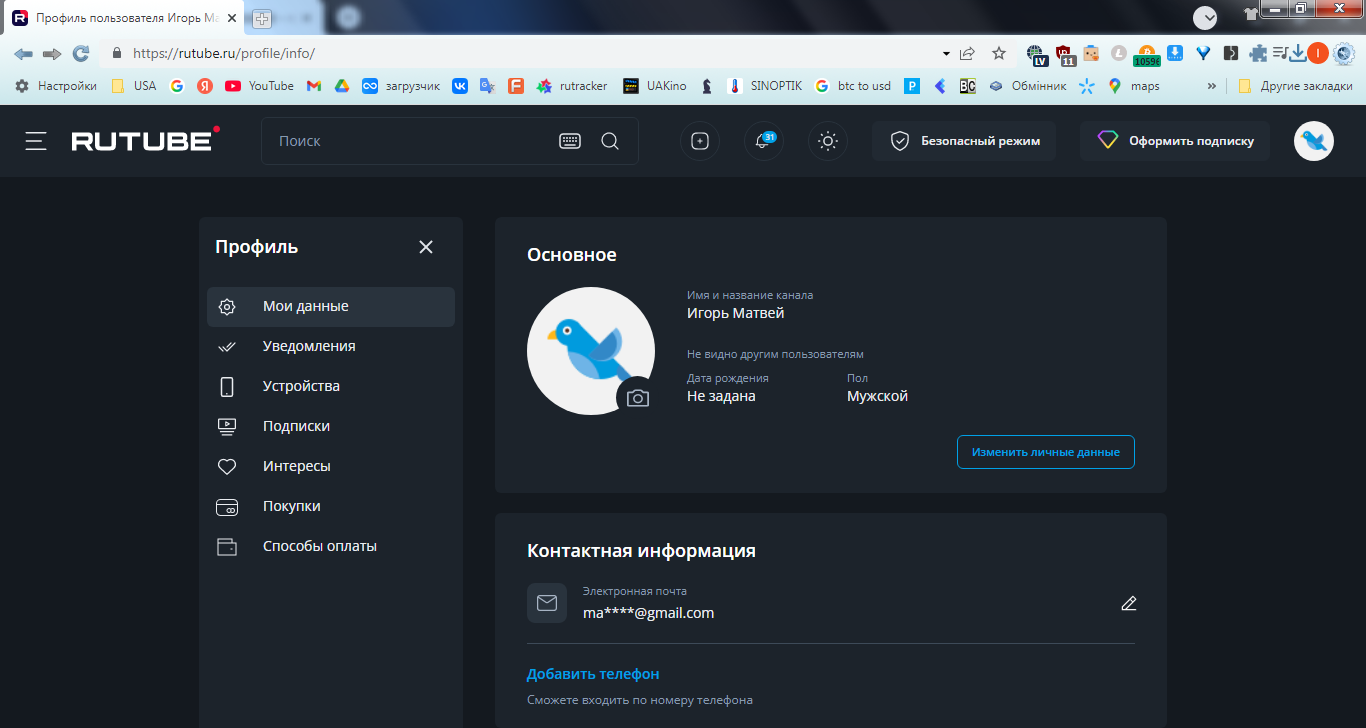Click the browser forward arrow
1366x728 pixels.
pos(52,54)
